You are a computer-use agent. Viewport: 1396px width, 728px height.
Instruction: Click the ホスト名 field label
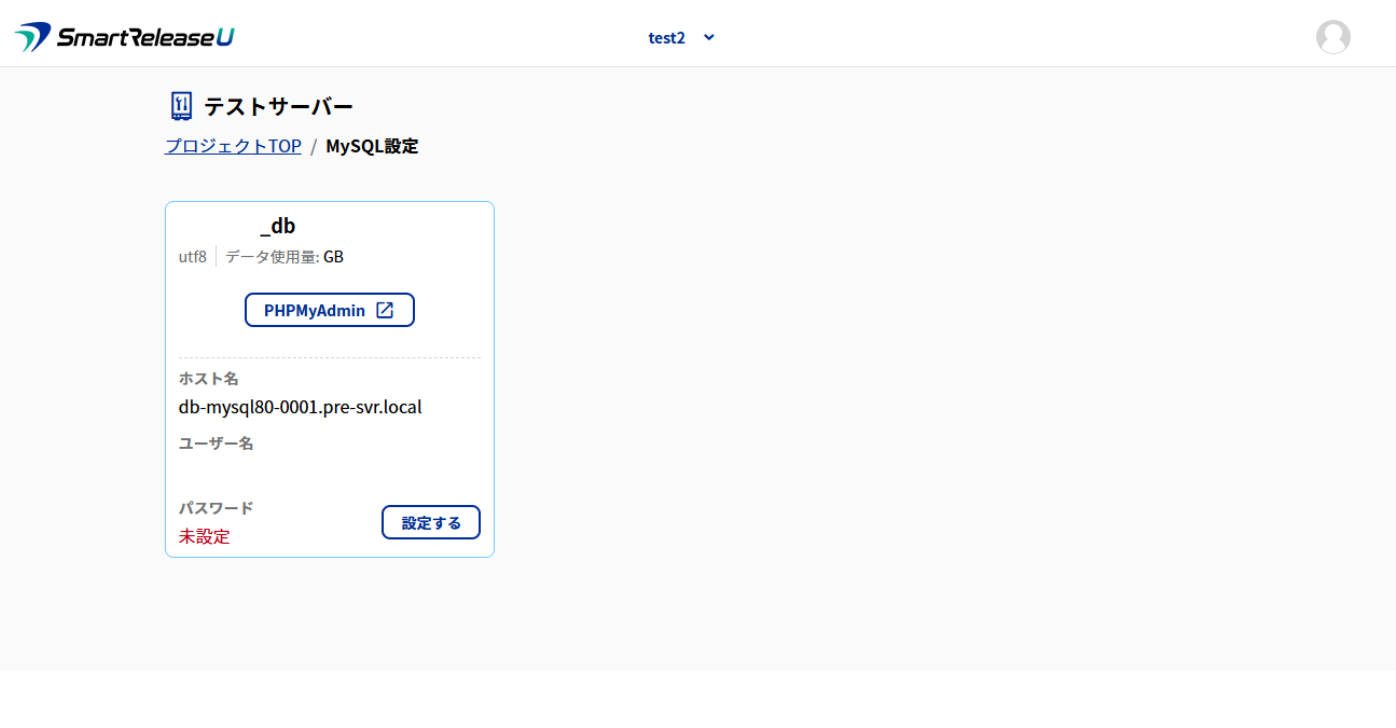pyautogui.click(x=208, y=378)
